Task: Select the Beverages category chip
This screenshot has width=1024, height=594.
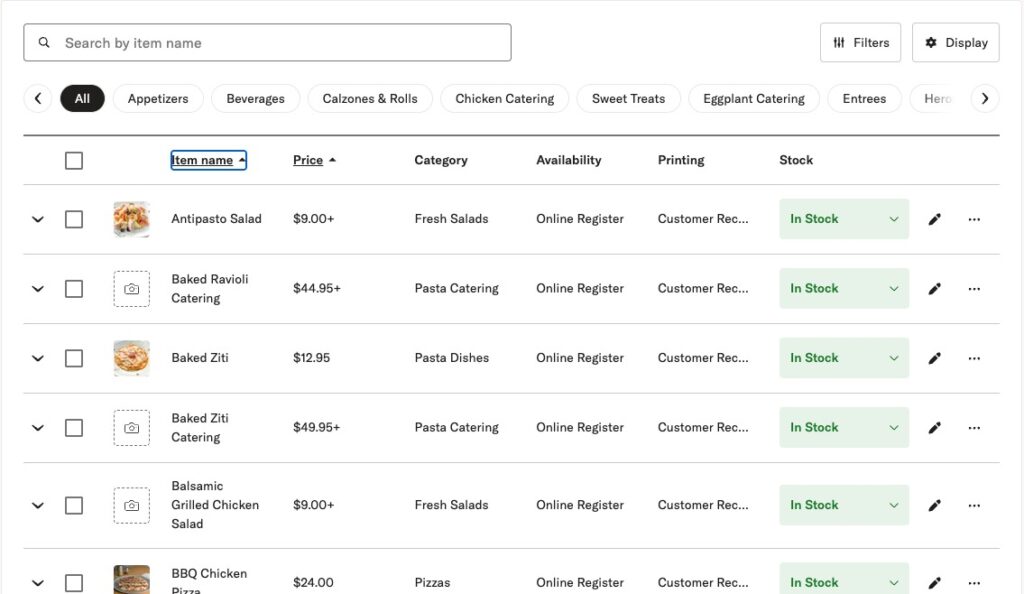Action: tap(255, 99)
